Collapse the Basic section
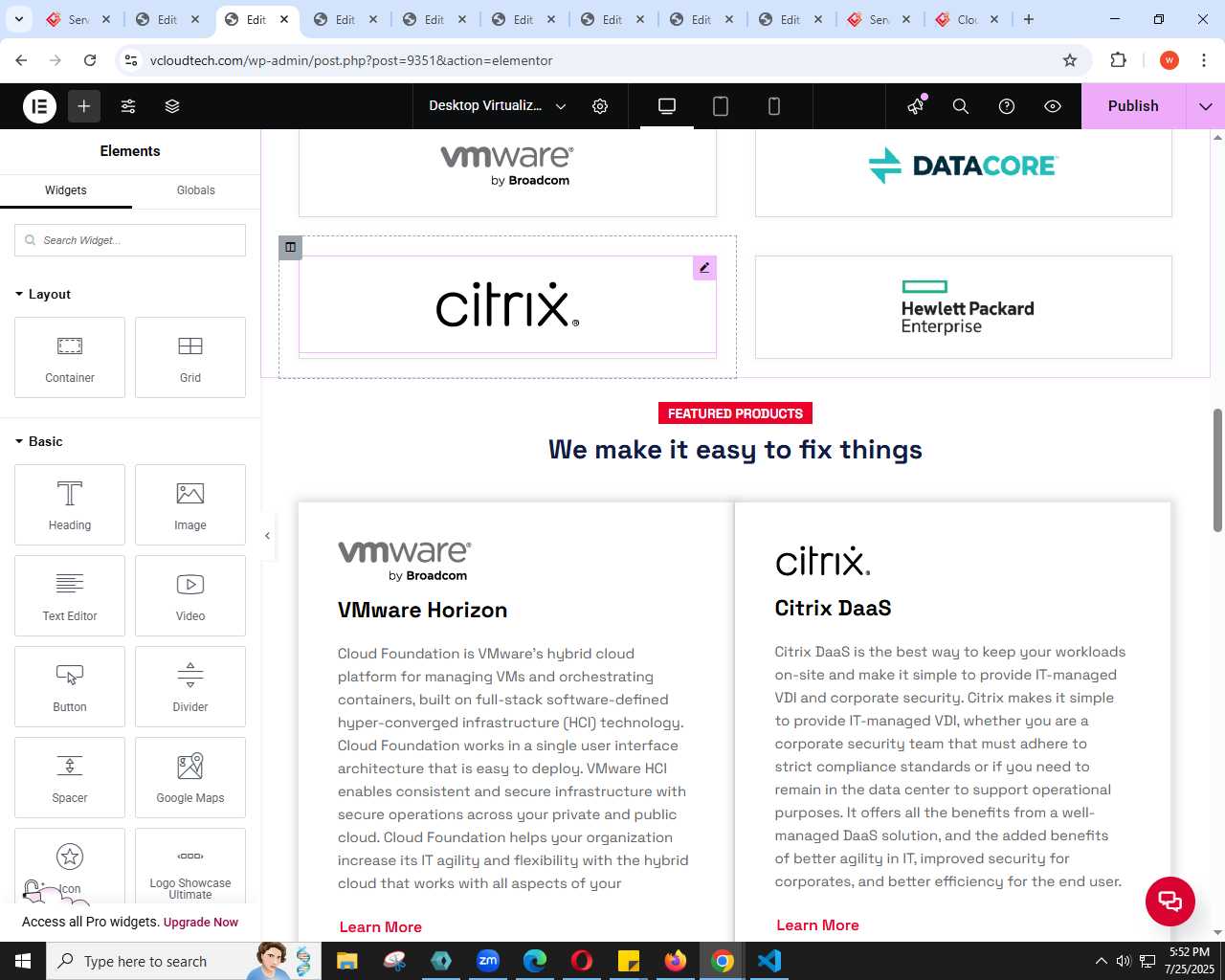The width and height of the screenshot is (1225, 980). (x=39, y=441)
